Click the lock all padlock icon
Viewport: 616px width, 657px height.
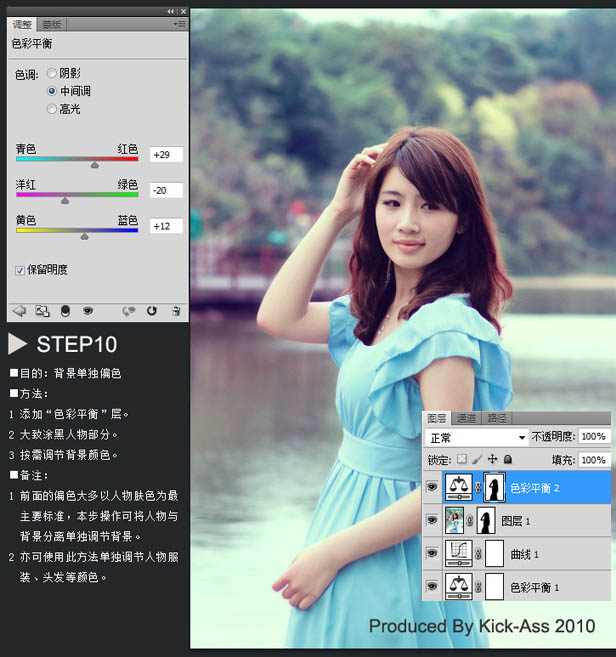point(509,460)
